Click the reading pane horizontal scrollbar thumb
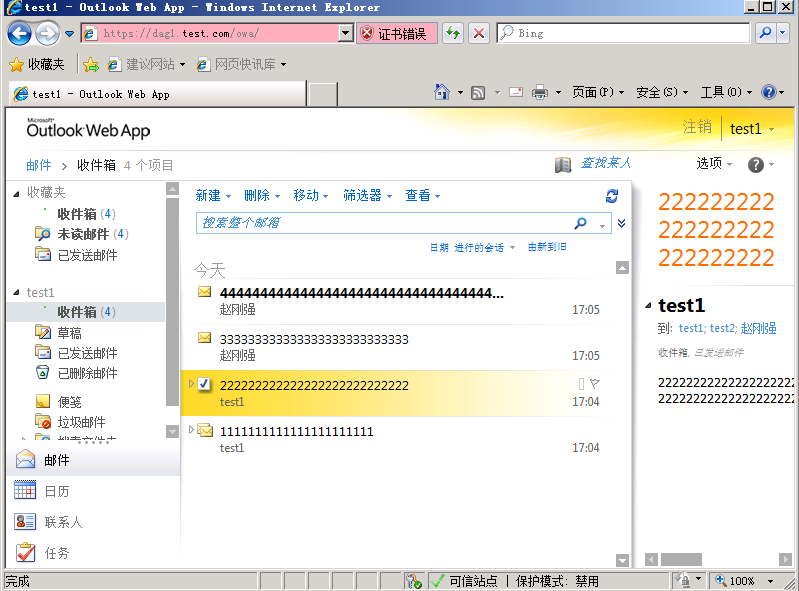Viewport: 799px width, 591px height. point(681,559)
